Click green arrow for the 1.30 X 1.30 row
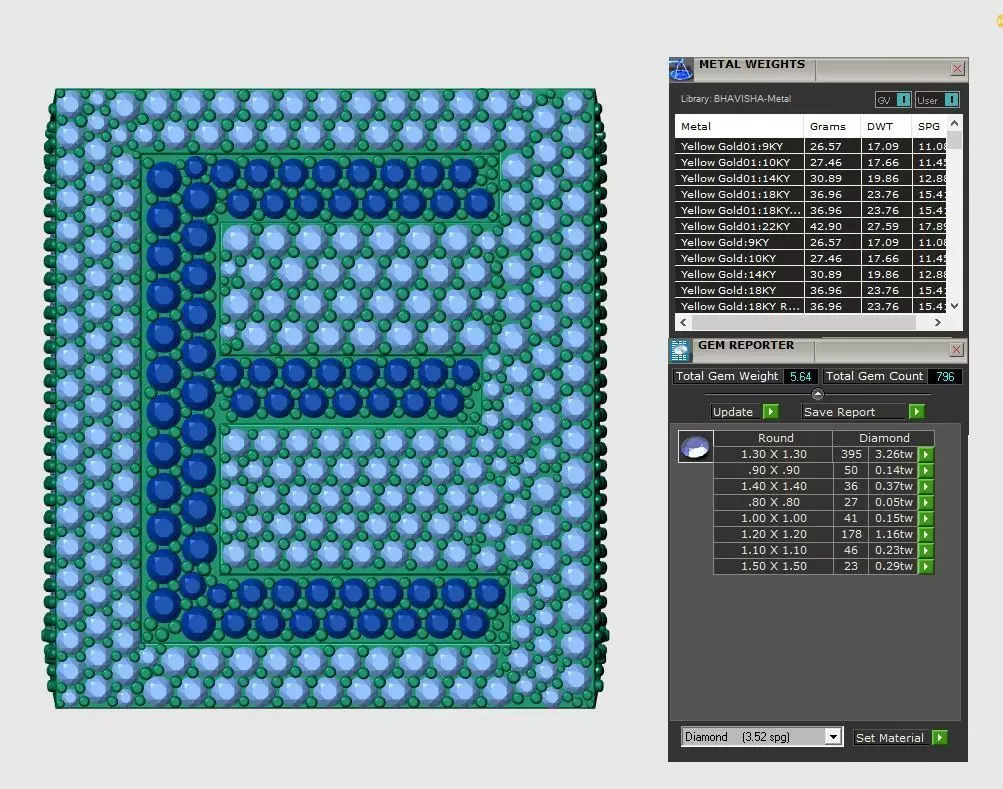 (x=926, y=454)
